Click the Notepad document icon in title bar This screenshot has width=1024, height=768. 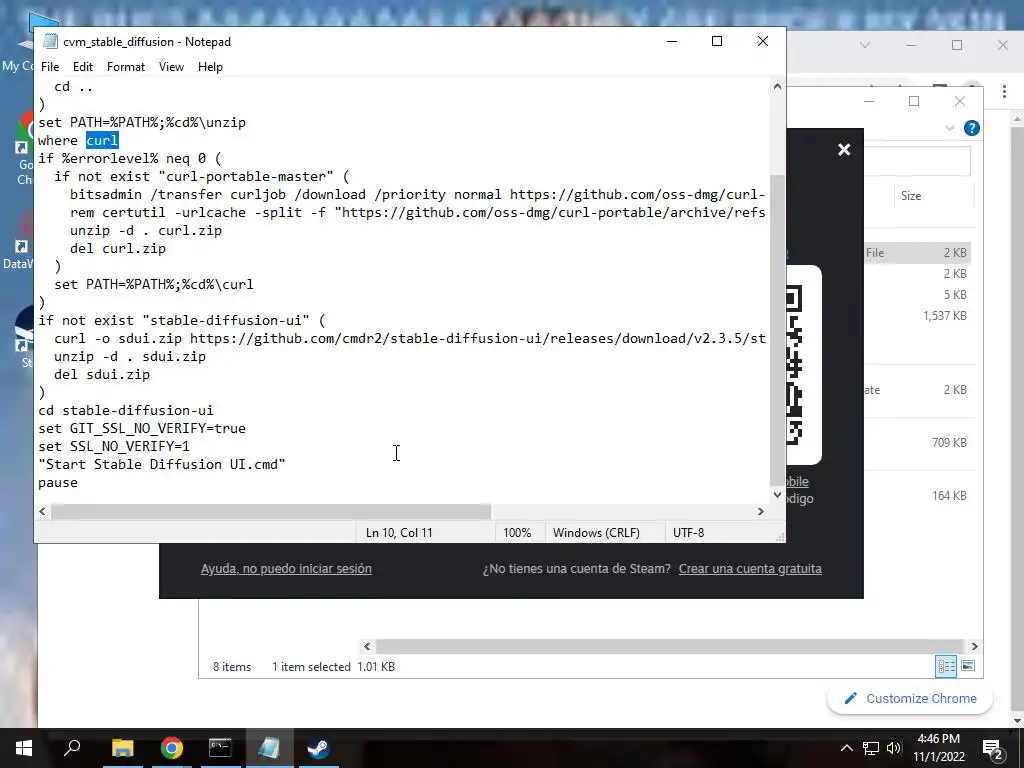[x=50, y=41]
